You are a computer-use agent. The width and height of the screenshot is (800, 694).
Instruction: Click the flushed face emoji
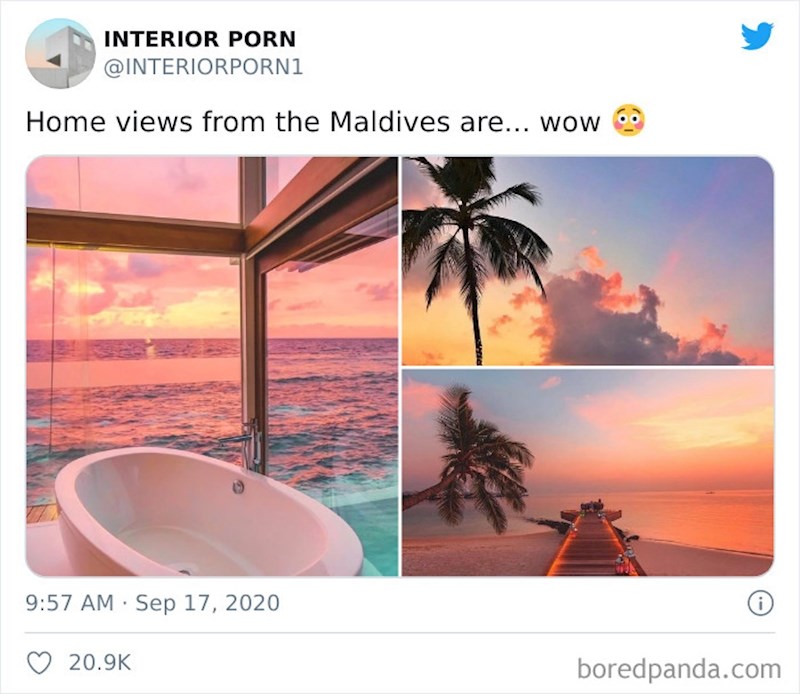pyautogui.click(x=629, y=120)
